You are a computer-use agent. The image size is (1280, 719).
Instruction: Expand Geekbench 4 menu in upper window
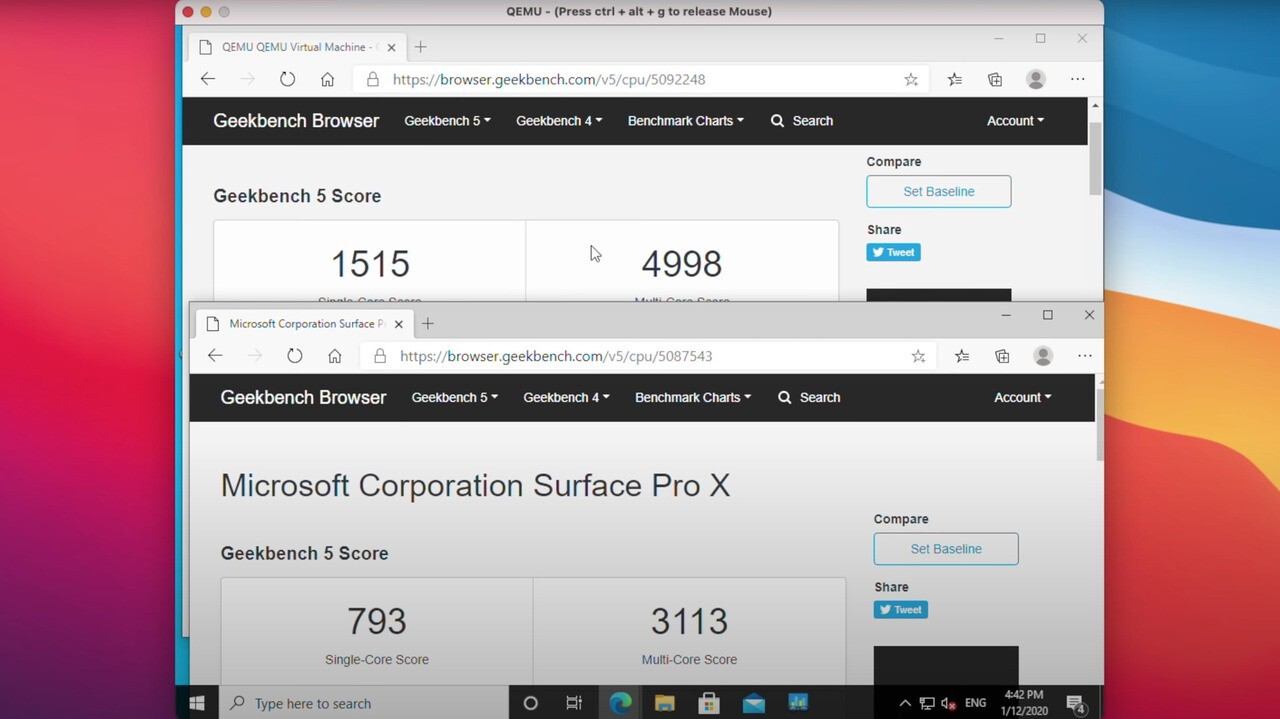pyautogui.click(x=558, y=121)
